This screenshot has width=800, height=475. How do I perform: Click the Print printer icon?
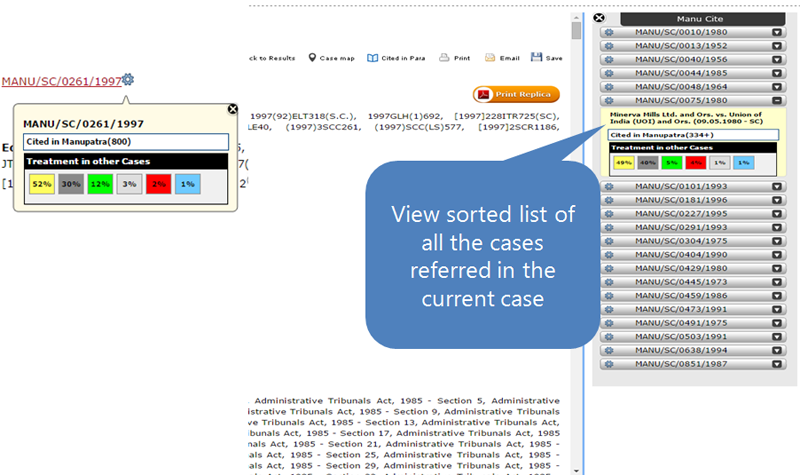[443, 58]
